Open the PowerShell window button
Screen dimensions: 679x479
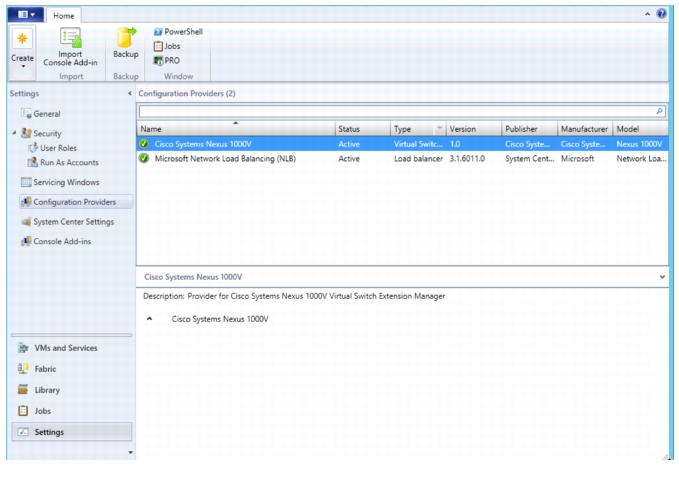pos(178,32)
